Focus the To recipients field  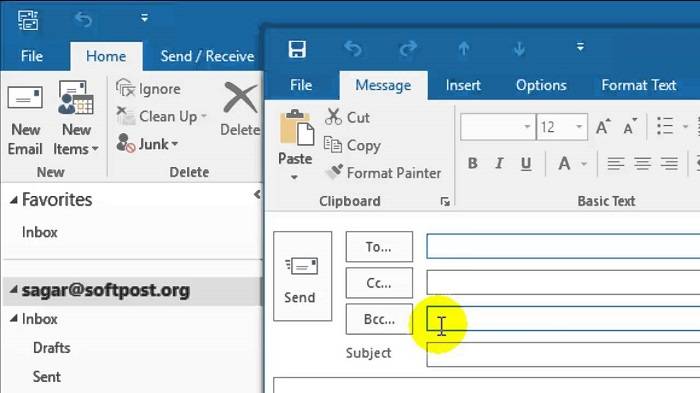pos(563,246)
